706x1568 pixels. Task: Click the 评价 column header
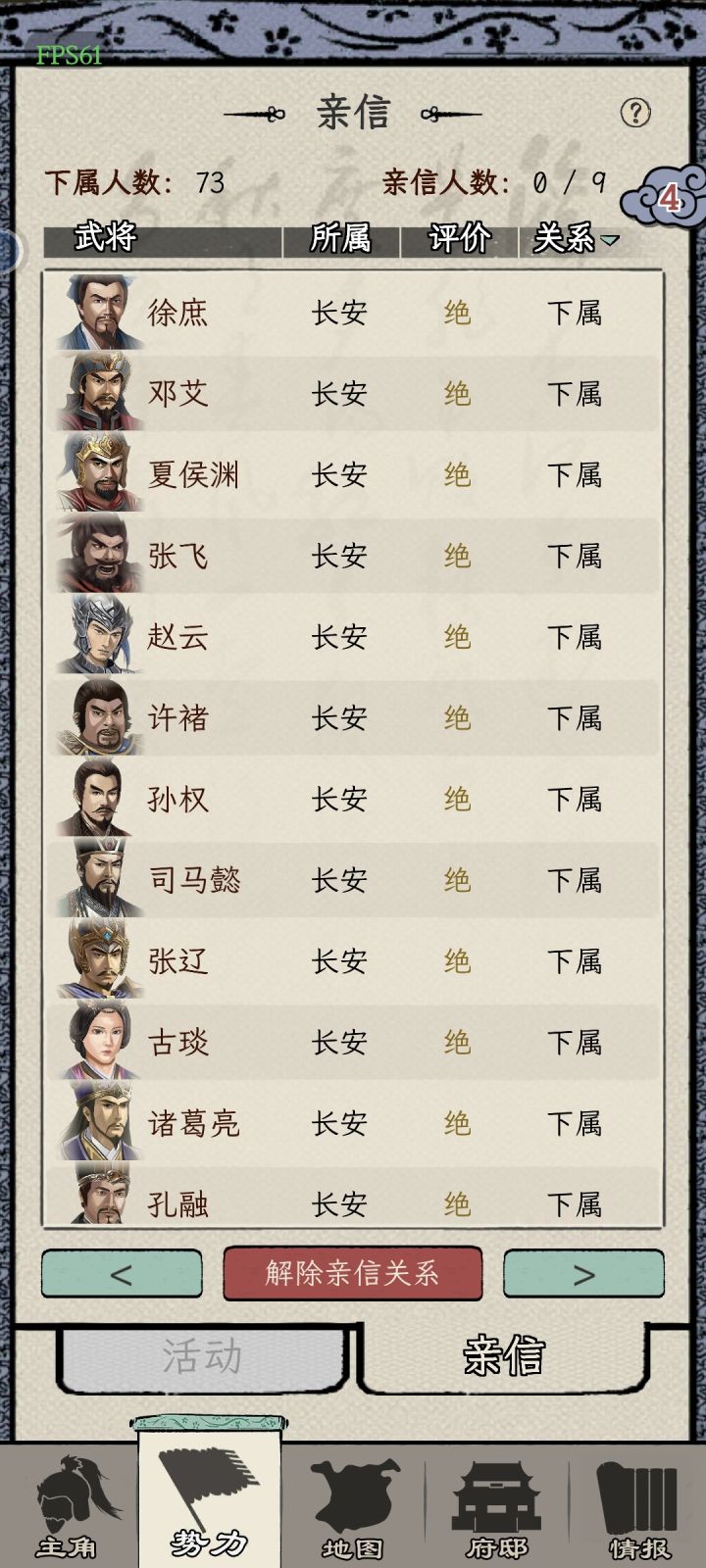[x=459, y=238]
